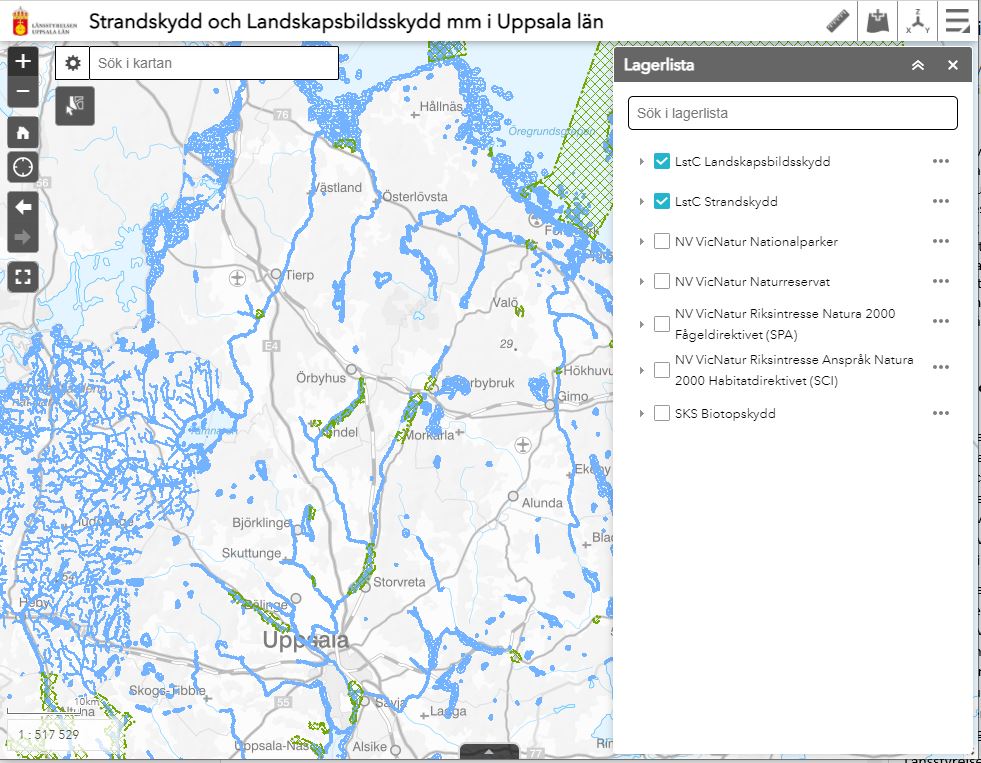Open the add data tool
Viewport: 981px width, 763px height.
(878, 21)
